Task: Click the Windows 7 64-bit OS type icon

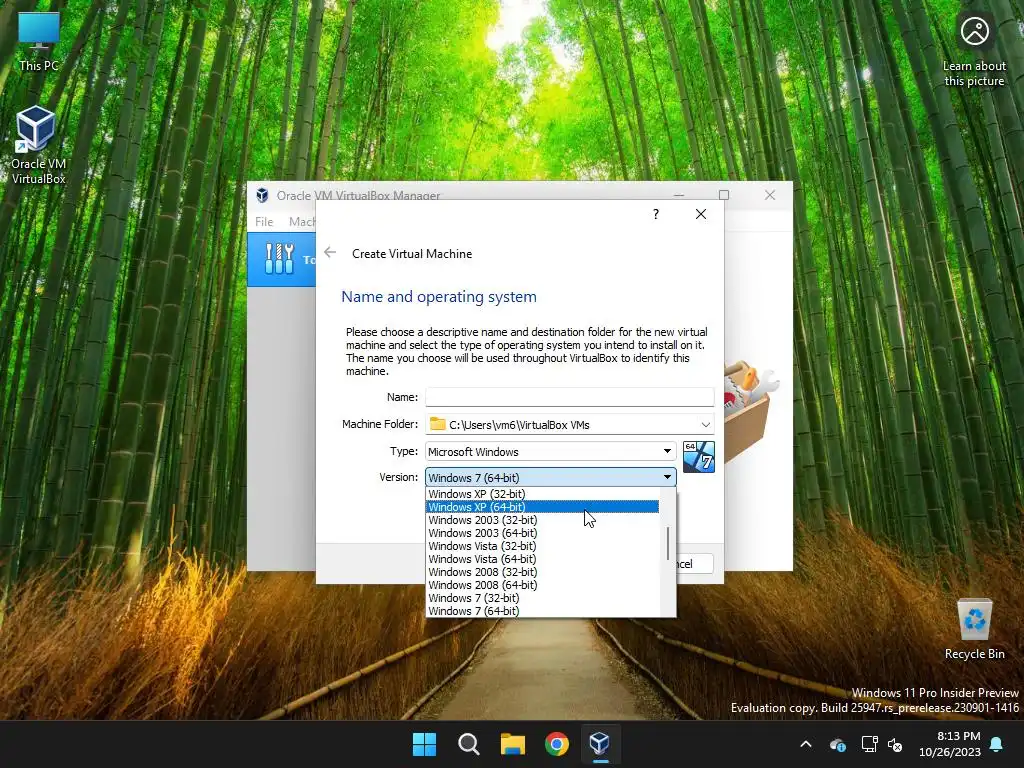Action: click(699, 456)
